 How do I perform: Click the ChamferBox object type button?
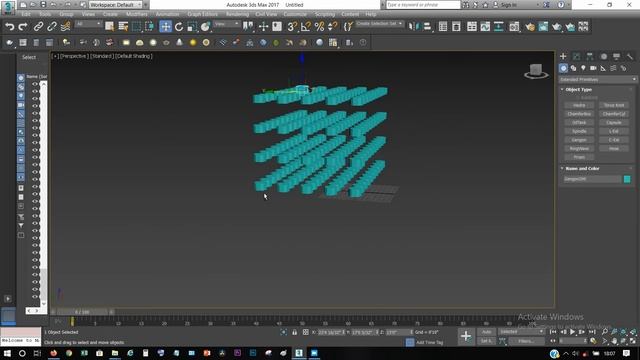pyautogui.click(x=579, y=114)
